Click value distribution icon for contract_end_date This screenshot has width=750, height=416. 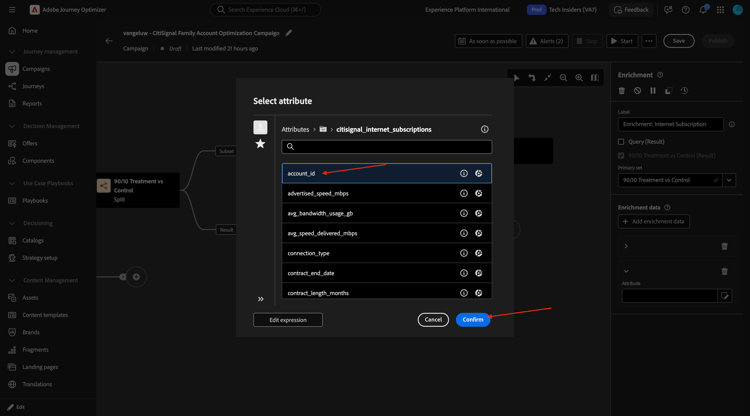pyautogui.click(x=478, y=273)
